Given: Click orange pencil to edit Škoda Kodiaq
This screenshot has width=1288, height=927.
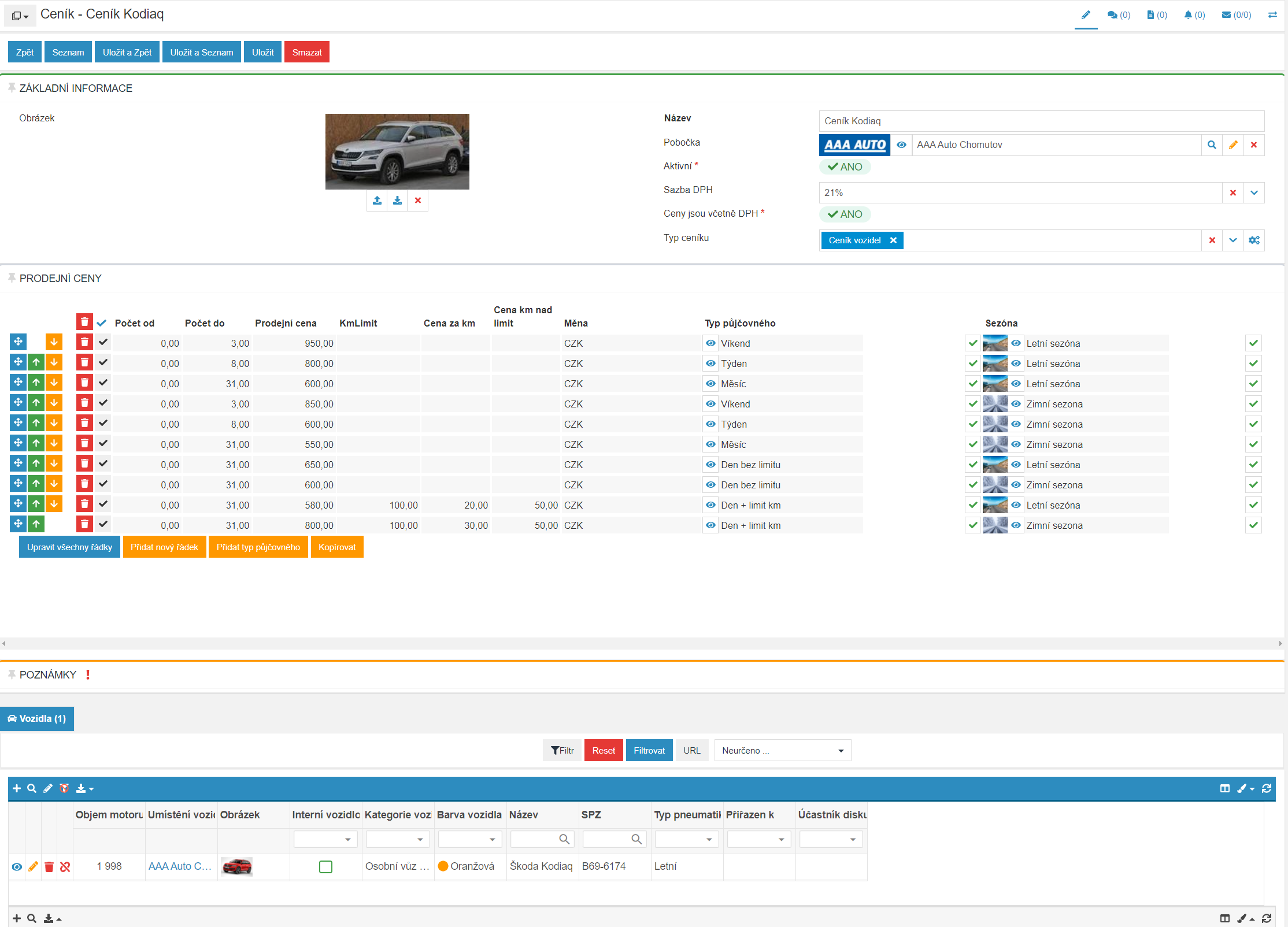Looking at the screenshot, I should [33, 866].
